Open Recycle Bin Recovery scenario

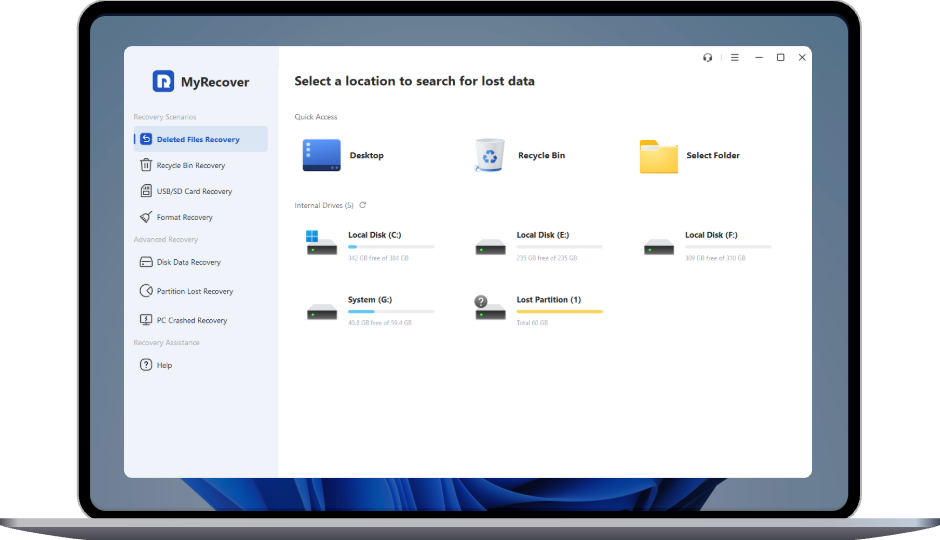pos(190,165)
